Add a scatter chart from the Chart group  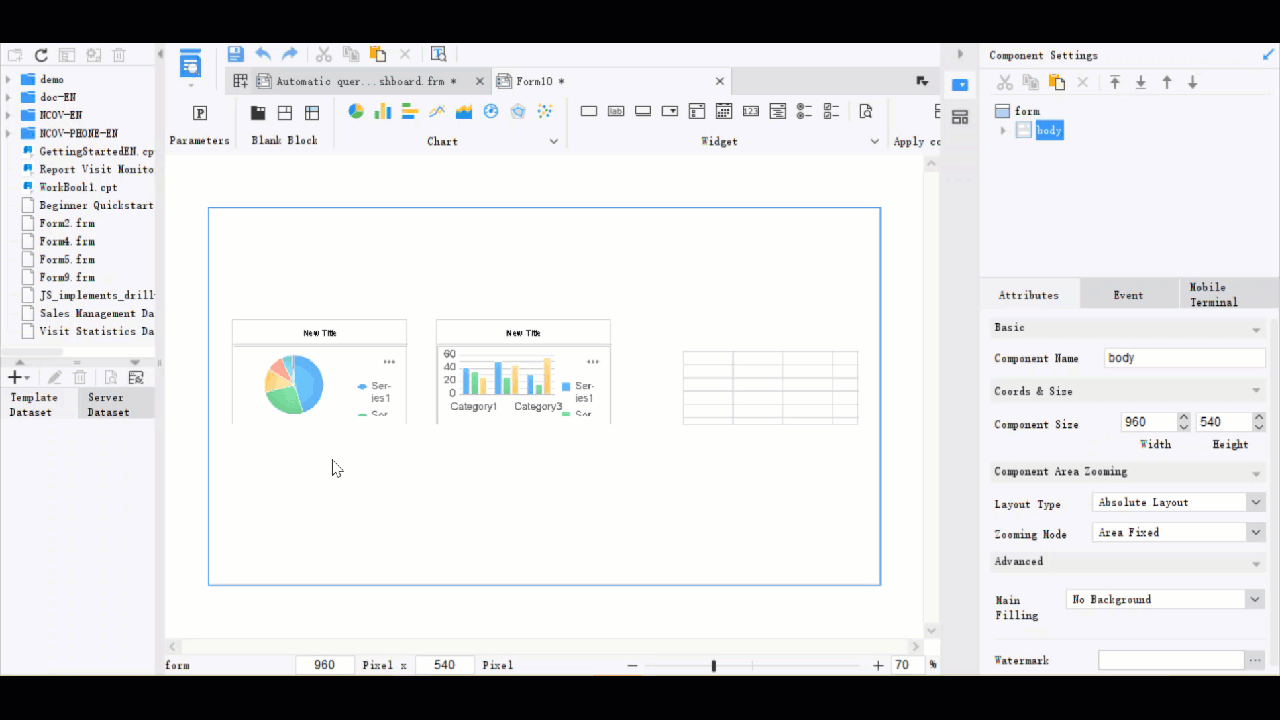[545, 111]
